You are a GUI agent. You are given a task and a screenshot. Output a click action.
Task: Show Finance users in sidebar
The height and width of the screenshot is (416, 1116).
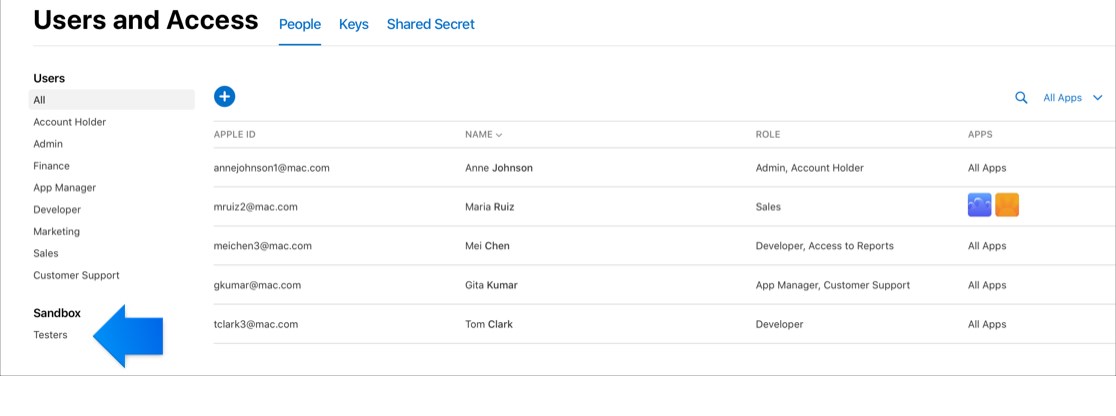(51, 166)
